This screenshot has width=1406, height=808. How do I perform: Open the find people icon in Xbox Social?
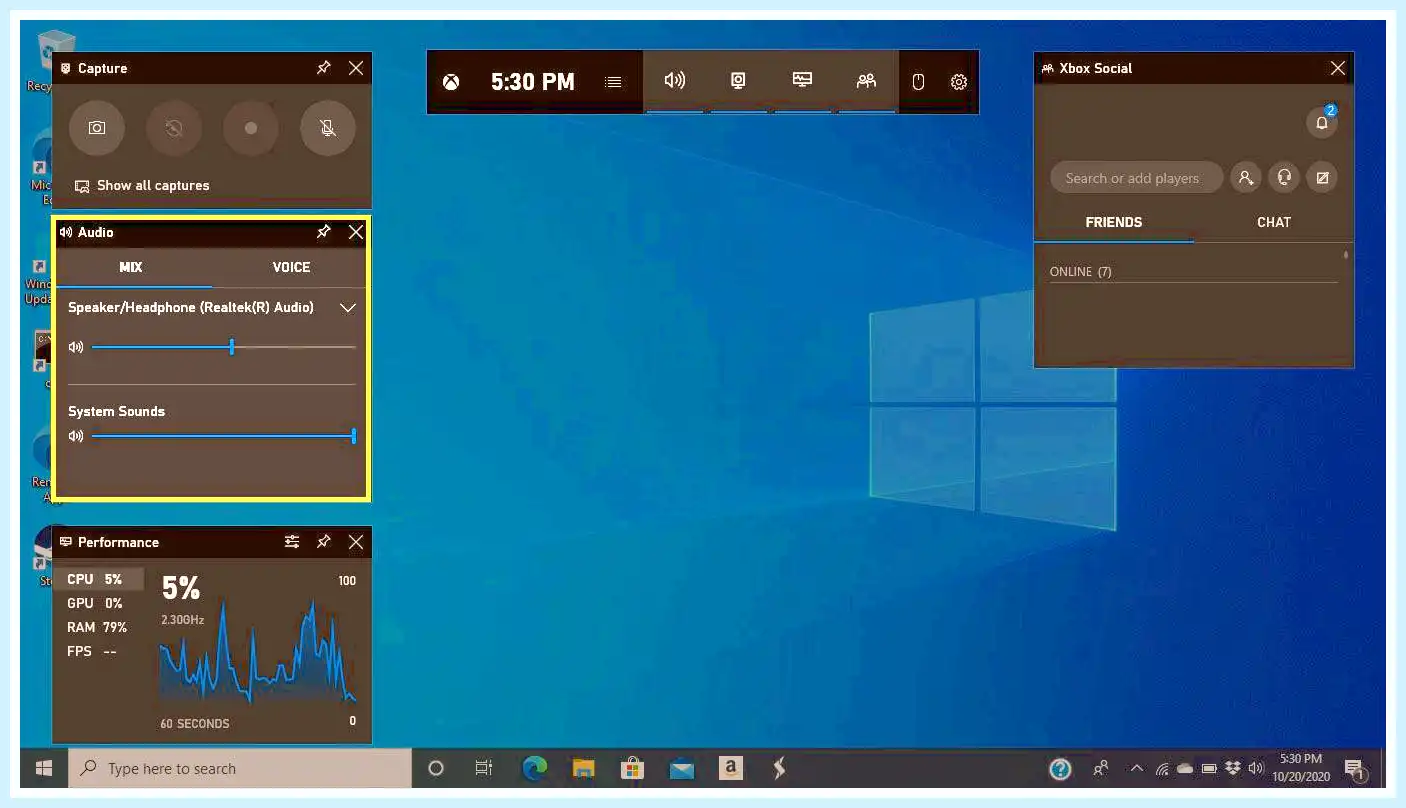pyautogui.click(x=1245, y=178)
